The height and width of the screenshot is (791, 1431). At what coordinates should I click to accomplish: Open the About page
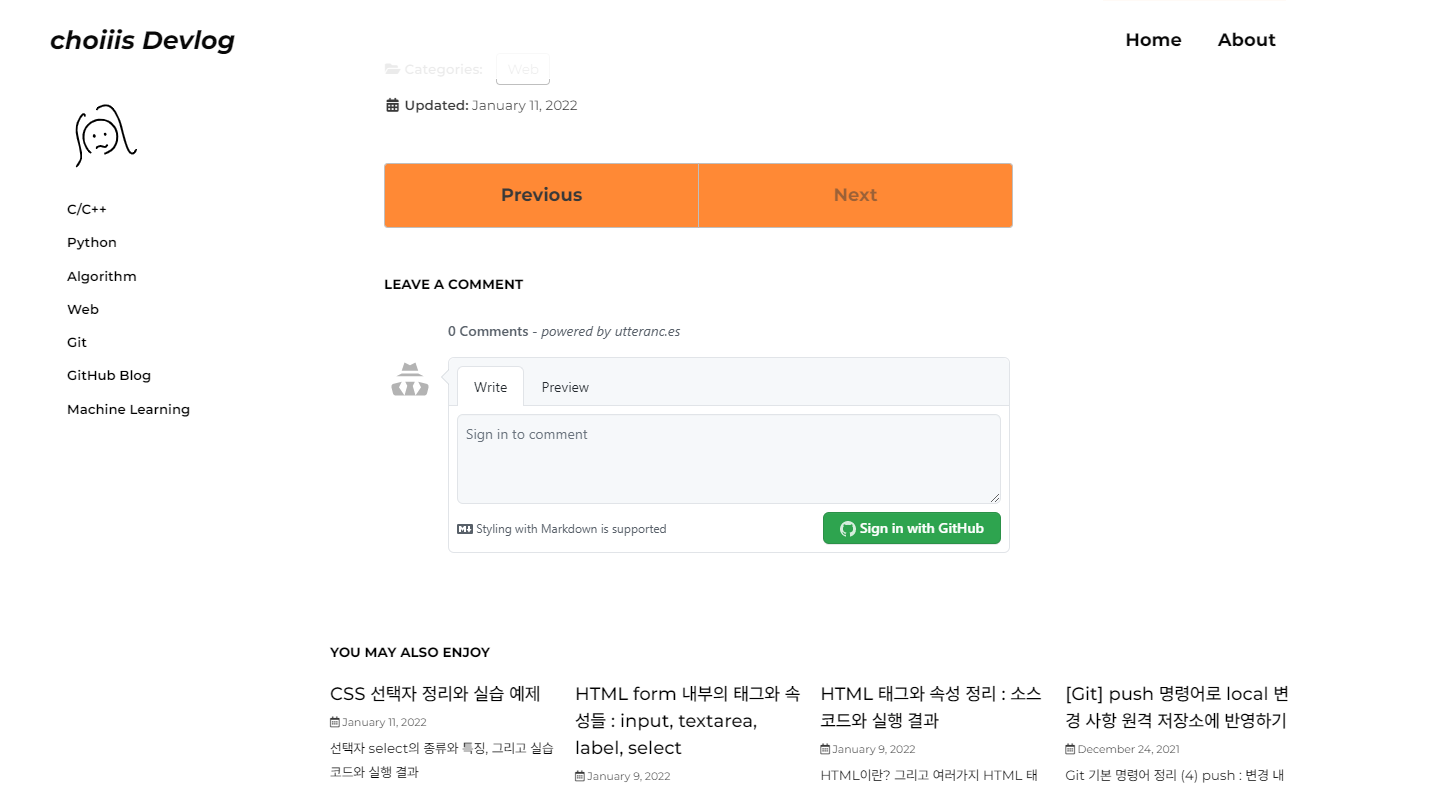pos(1246,40)
